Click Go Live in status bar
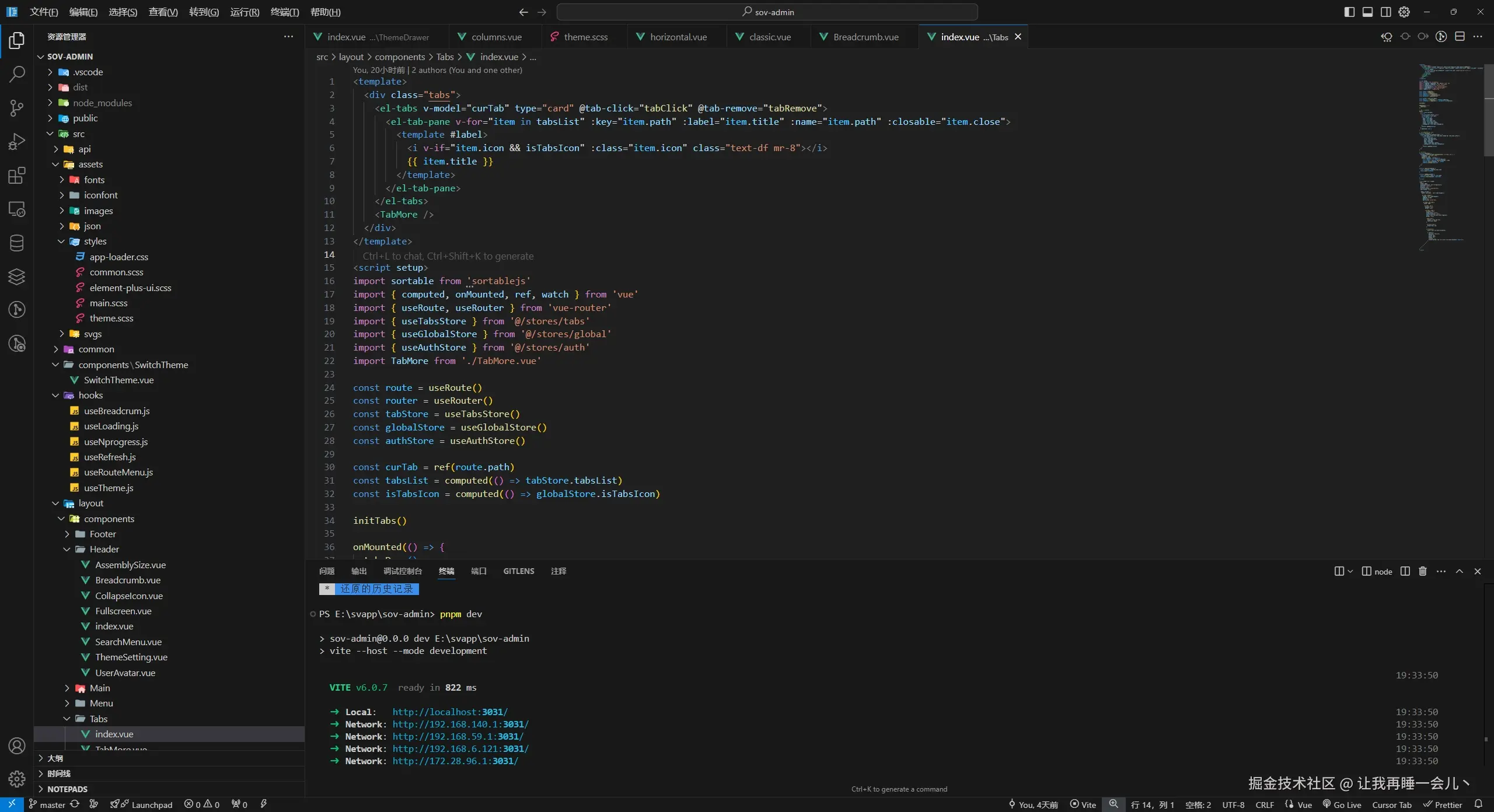The width and height of the screenshot is (1494, 812). click(x=1342, y=804)
